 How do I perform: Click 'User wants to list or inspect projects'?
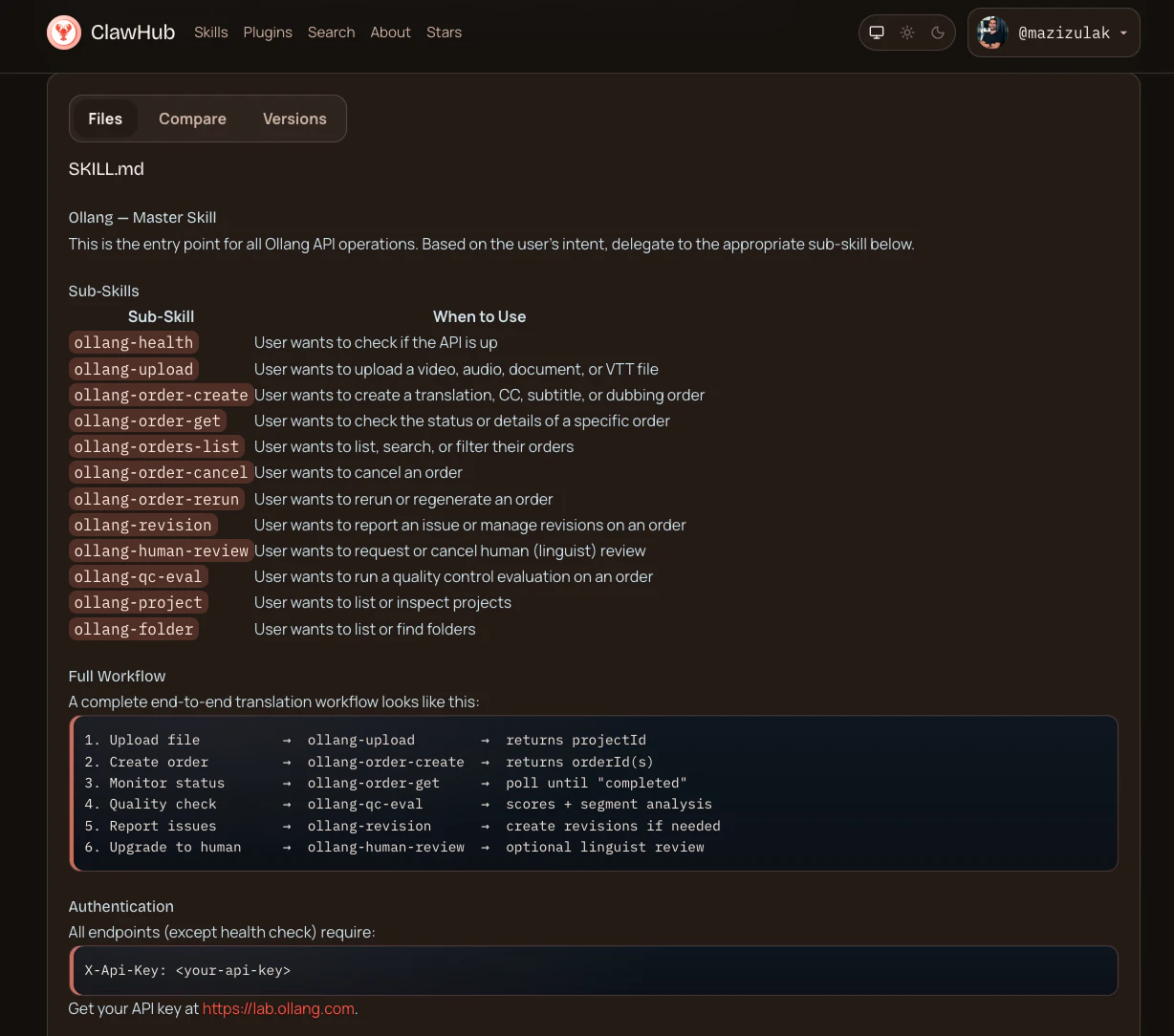[382, 602]
